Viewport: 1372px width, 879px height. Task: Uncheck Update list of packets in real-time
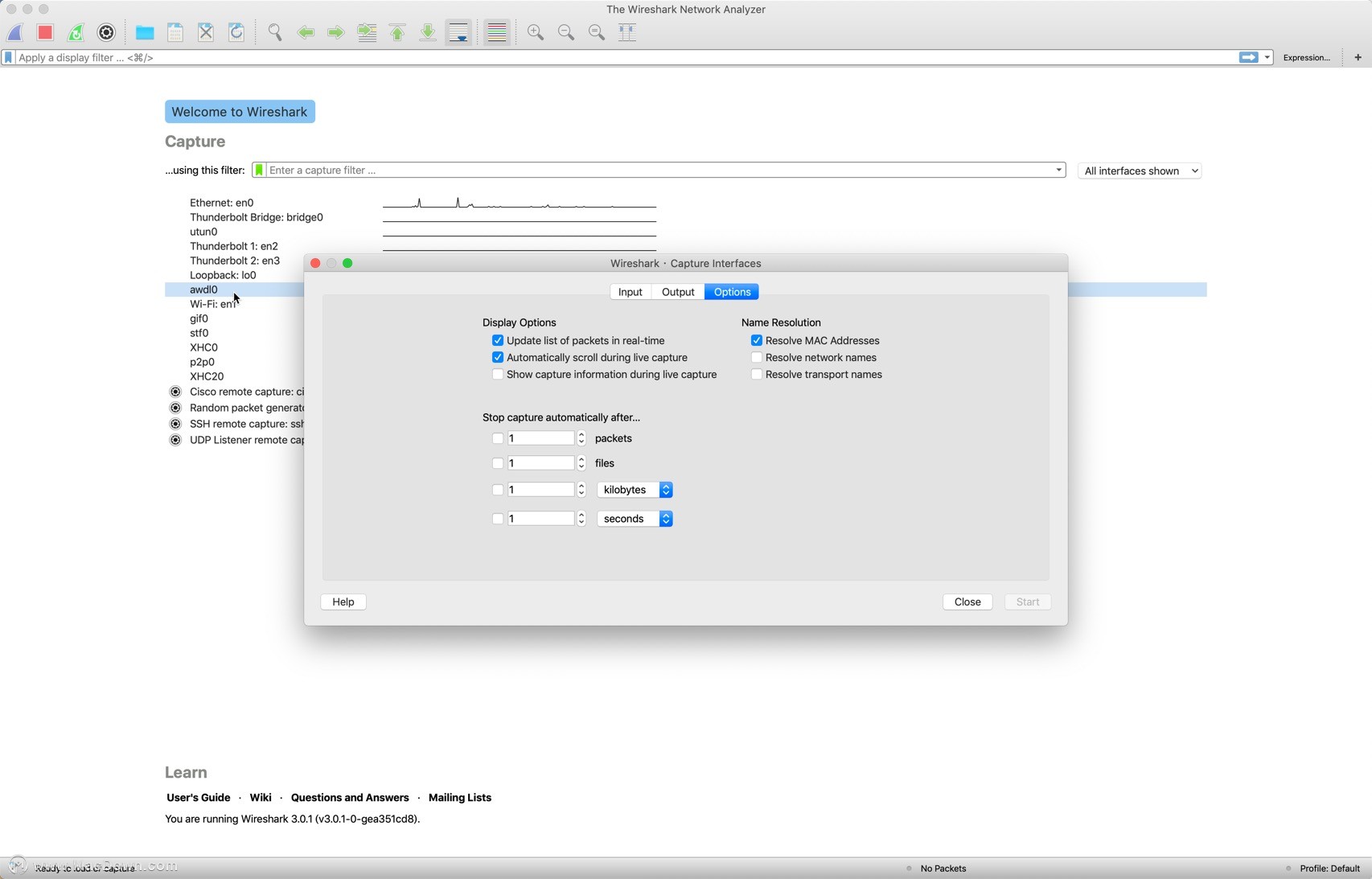coord(498,341)
